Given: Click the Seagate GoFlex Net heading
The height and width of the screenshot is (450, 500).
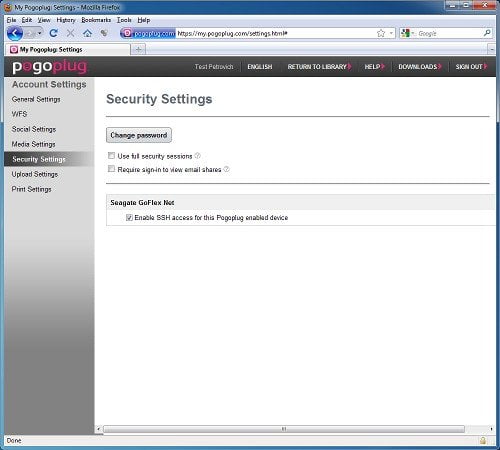Looking at the screenshot, I should coord(142,203).
